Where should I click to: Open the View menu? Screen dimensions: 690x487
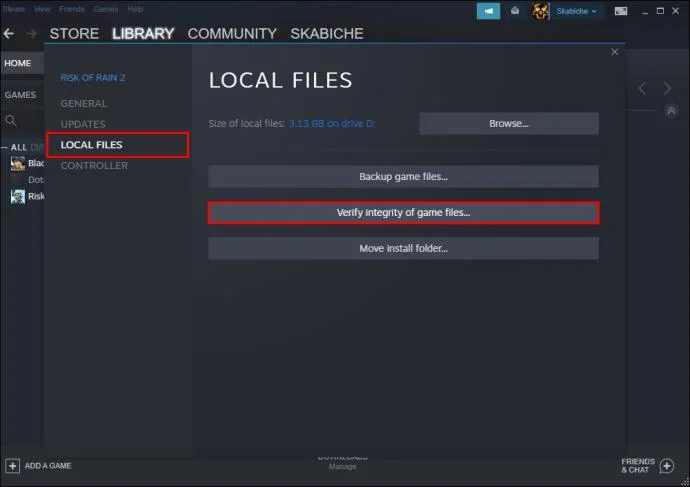(42, 9)
